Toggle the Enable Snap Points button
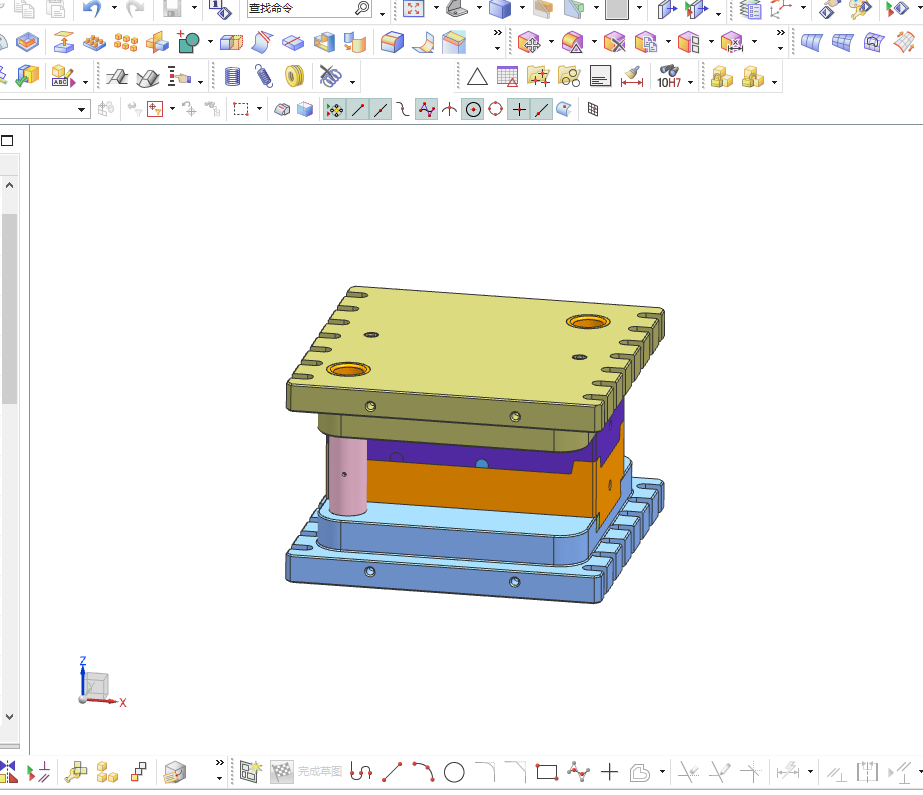This screenshot has width=923, height=795. click(x=334, y=110)
